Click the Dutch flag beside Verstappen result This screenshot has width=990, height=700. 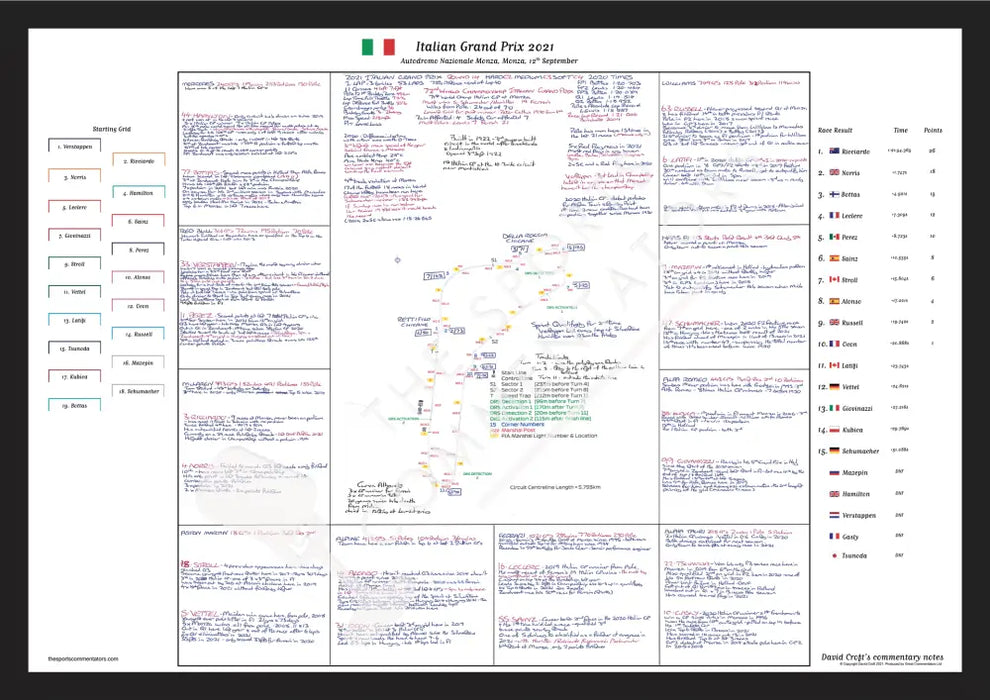tap(833, 516)
